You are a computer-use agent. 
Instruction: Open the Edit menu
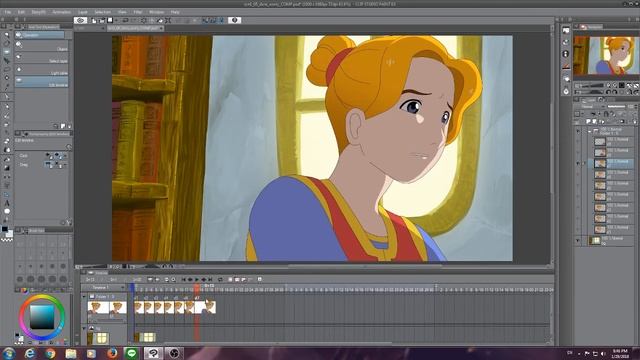(21, 12)
